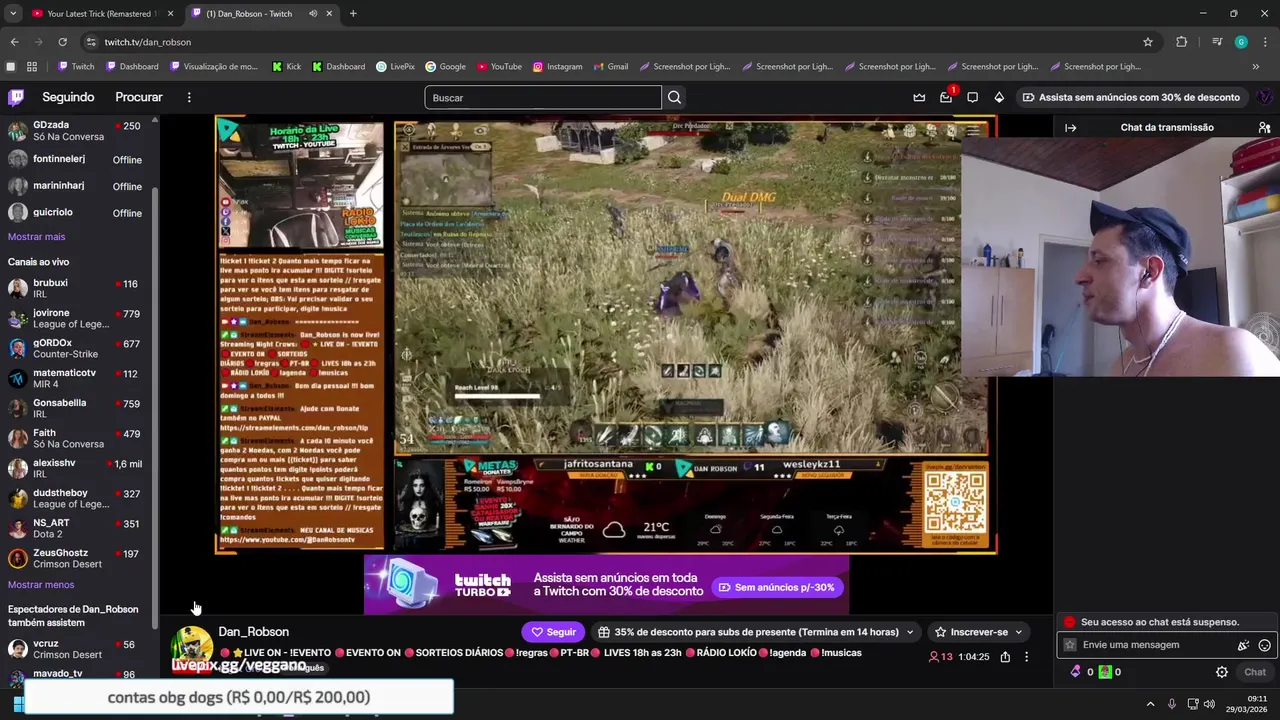Show hidden system tray icons
Image resolution: width=1280 pixels, height=720 pixels.
1150,705
